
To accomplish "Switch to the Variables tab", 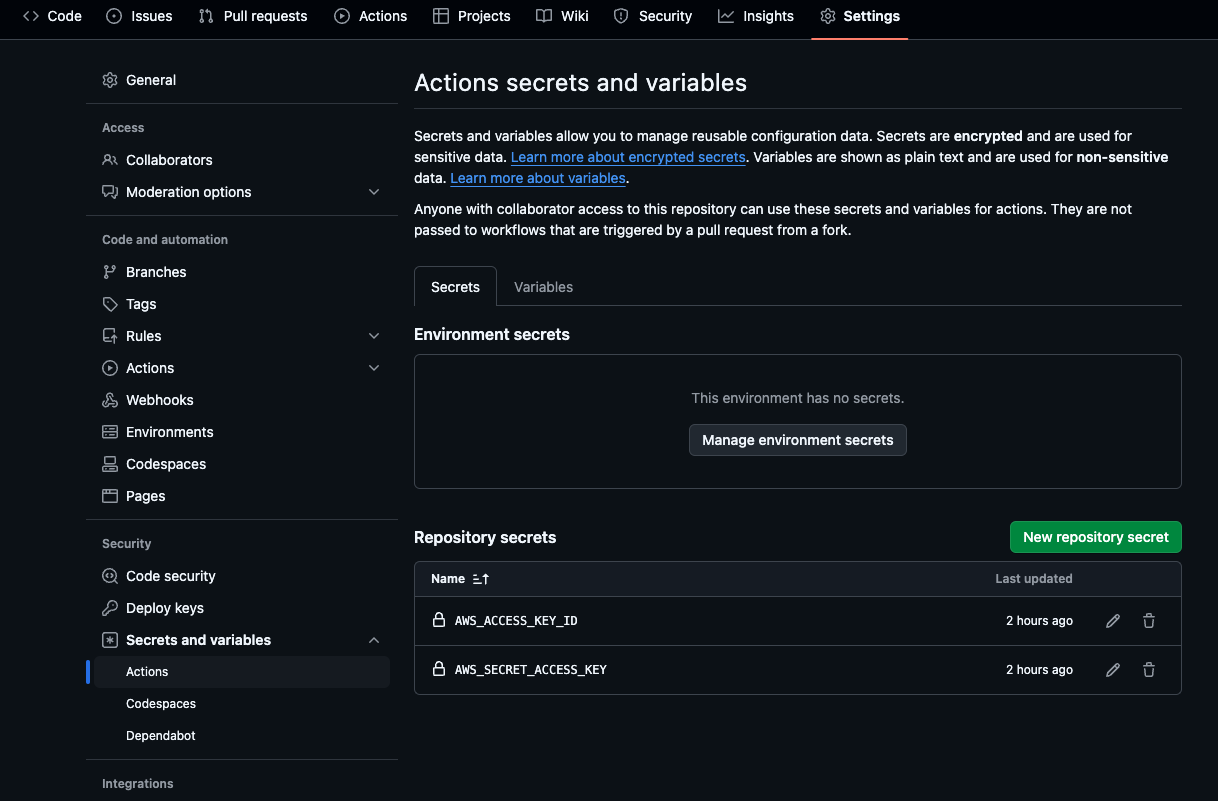I will coord(543,287).
